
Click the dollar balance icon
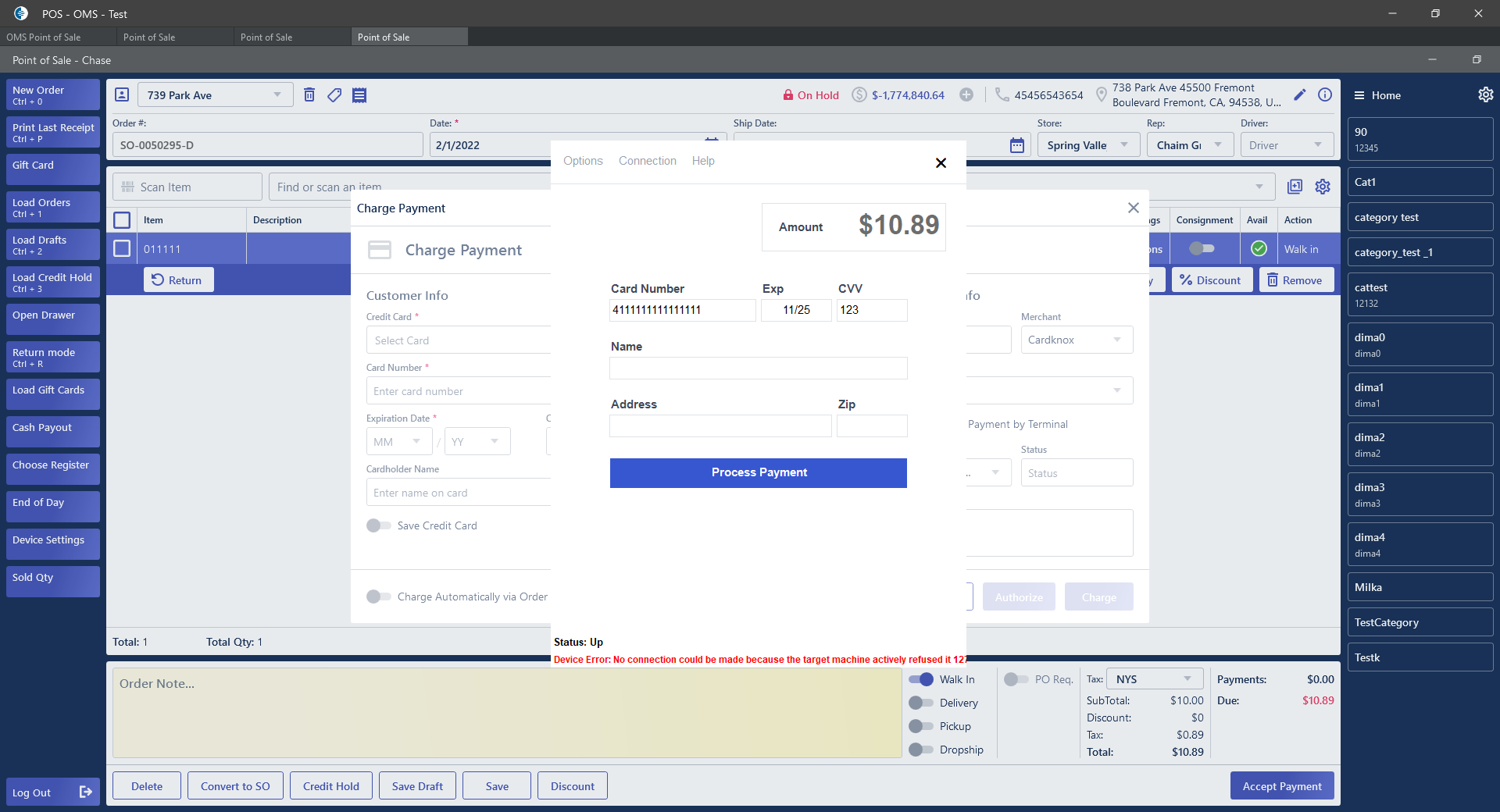859,94
